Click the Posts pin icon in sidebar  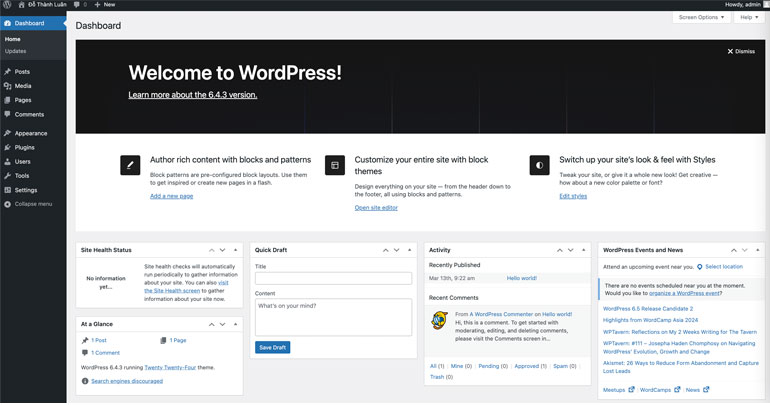point(7,72)
